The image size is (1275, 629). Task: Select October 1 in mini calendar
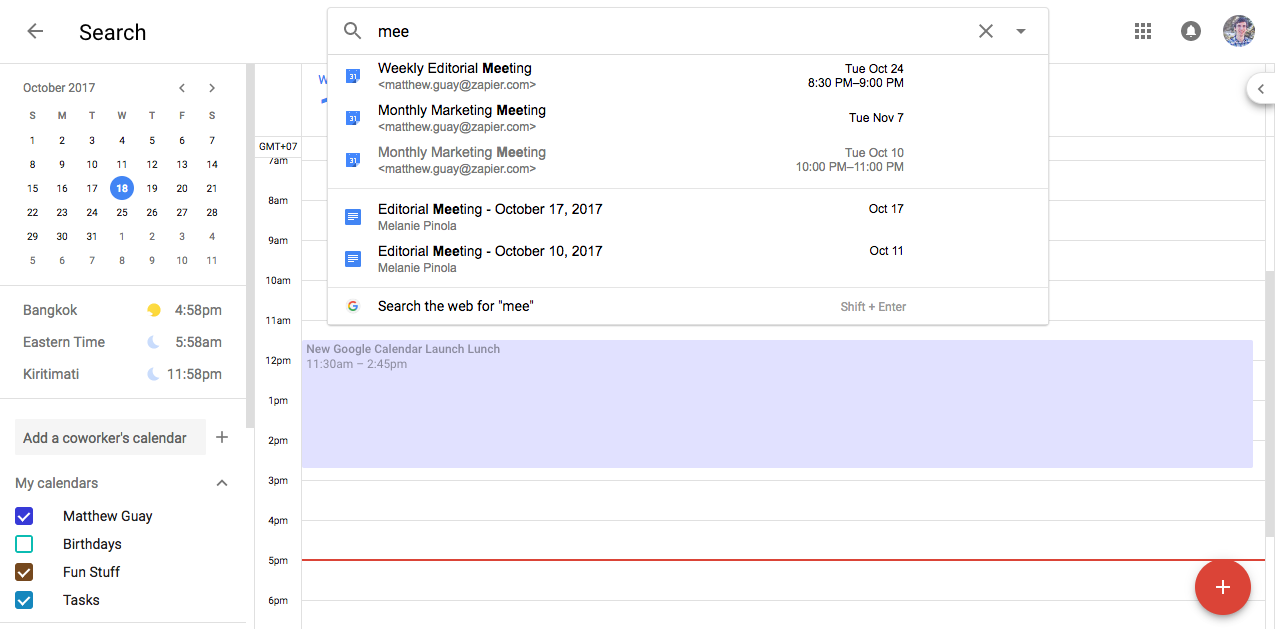[x=32, y=140]
